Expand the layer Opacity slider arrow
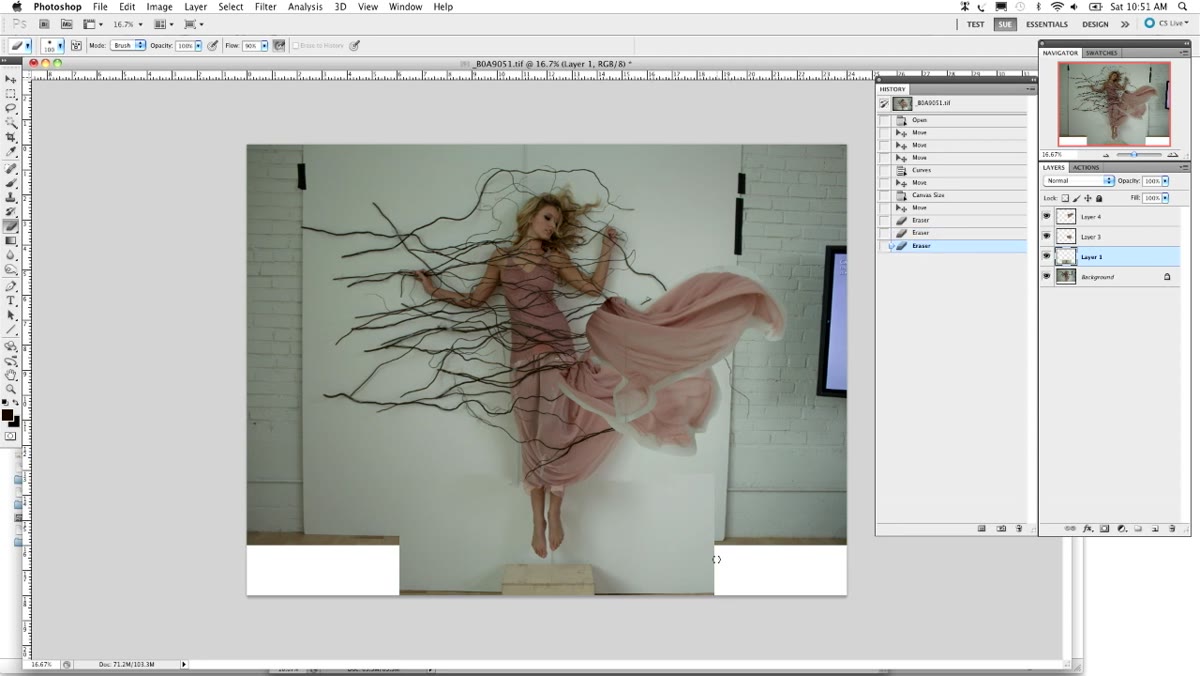The height and width of the screenshot is (676, 1200). pos(1166,181)
